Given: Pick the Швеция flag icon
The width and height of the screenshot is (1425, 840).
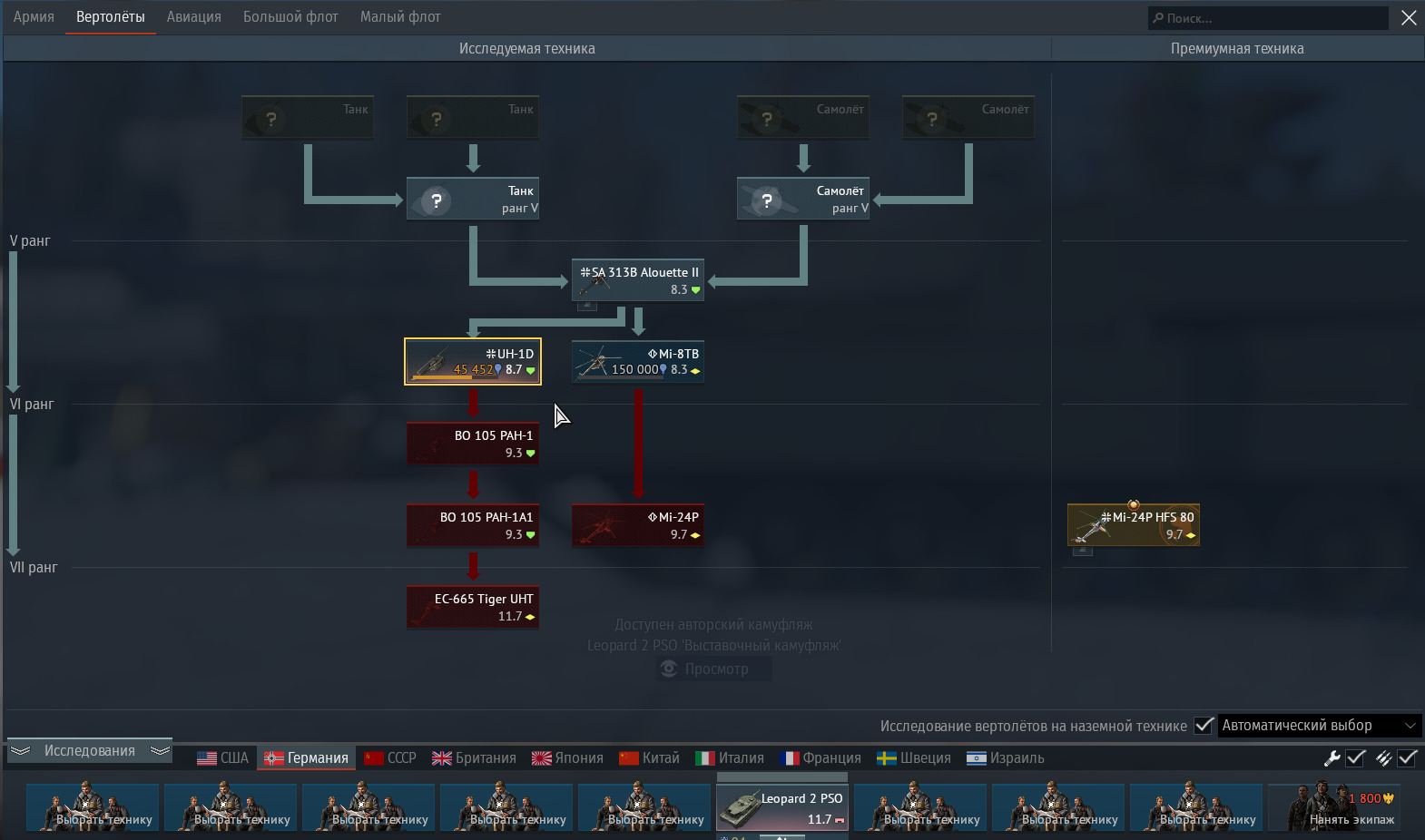Looking at the screenshot, I should (887, 758).
